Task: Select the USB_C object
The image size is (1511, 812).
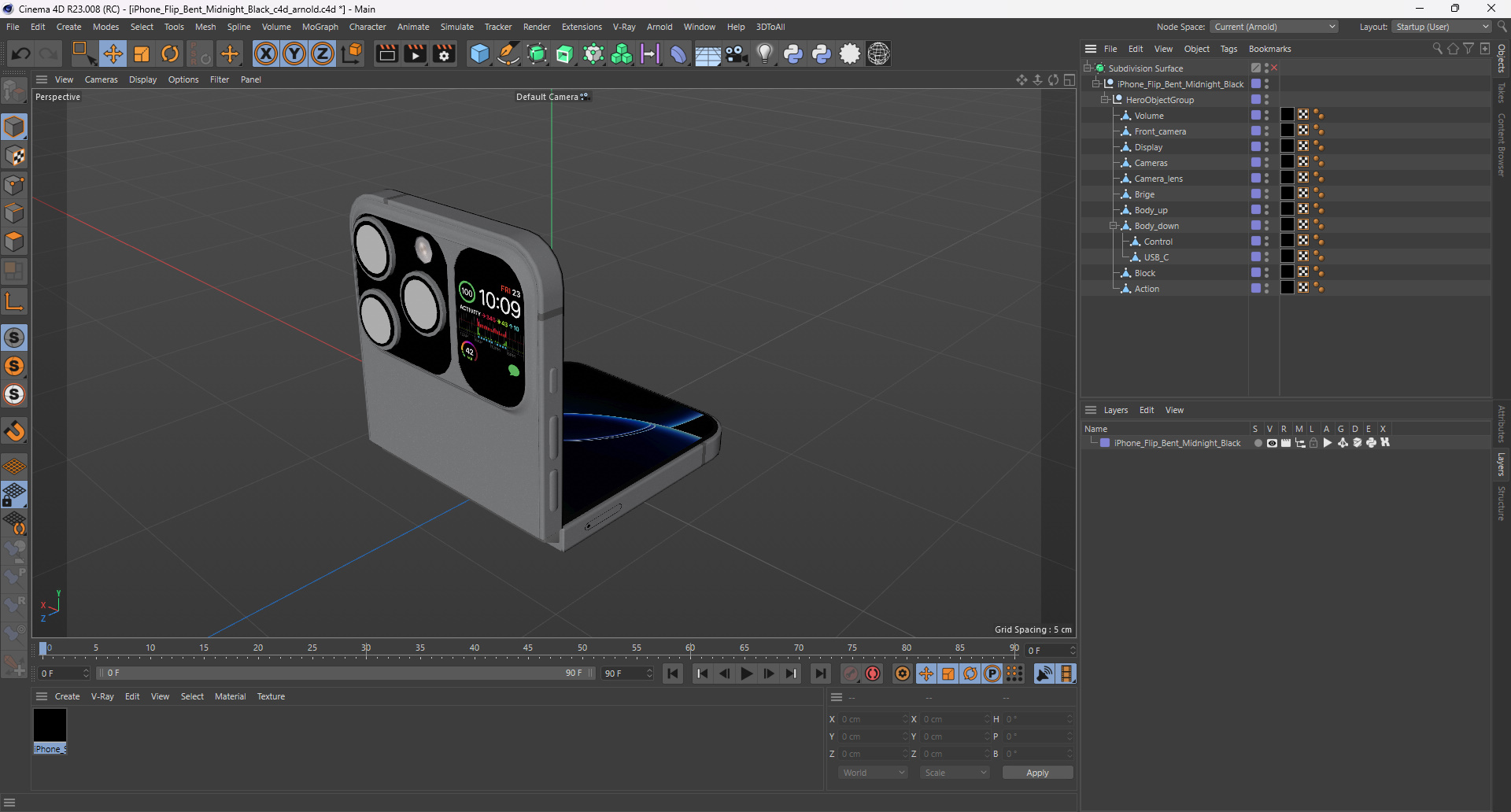Action: (1156, 257)
